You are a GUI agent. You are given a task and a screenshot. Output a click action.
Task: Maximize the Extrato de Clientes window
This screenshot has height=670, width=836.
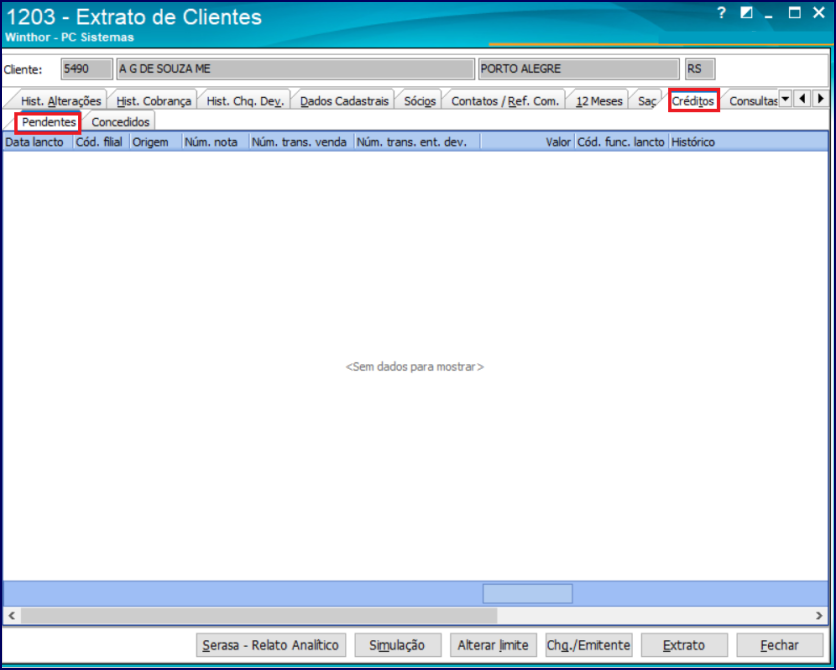click(794, 13)
